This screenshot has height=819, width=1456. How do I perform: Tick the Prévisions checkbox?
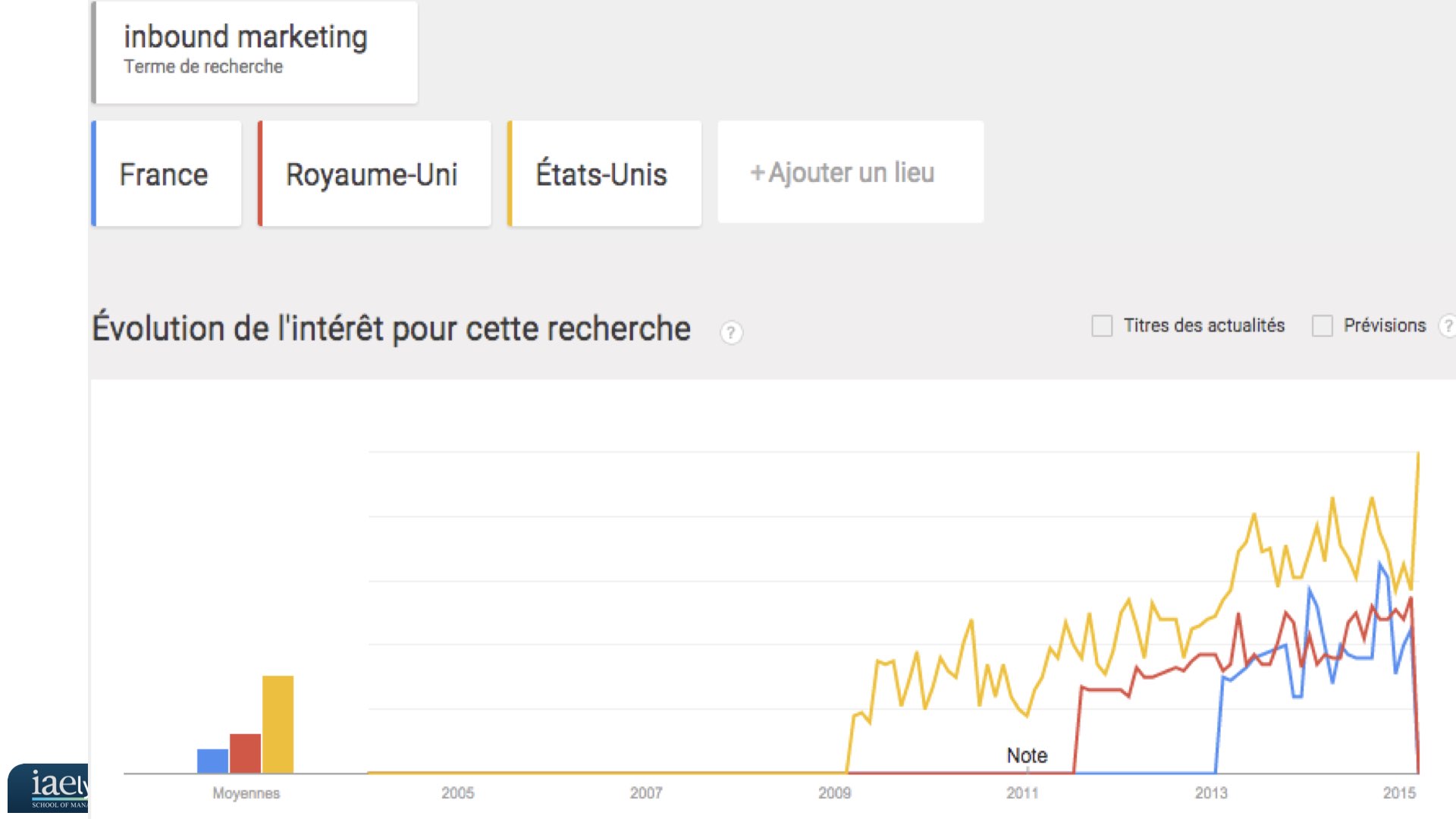point(1323,326)
